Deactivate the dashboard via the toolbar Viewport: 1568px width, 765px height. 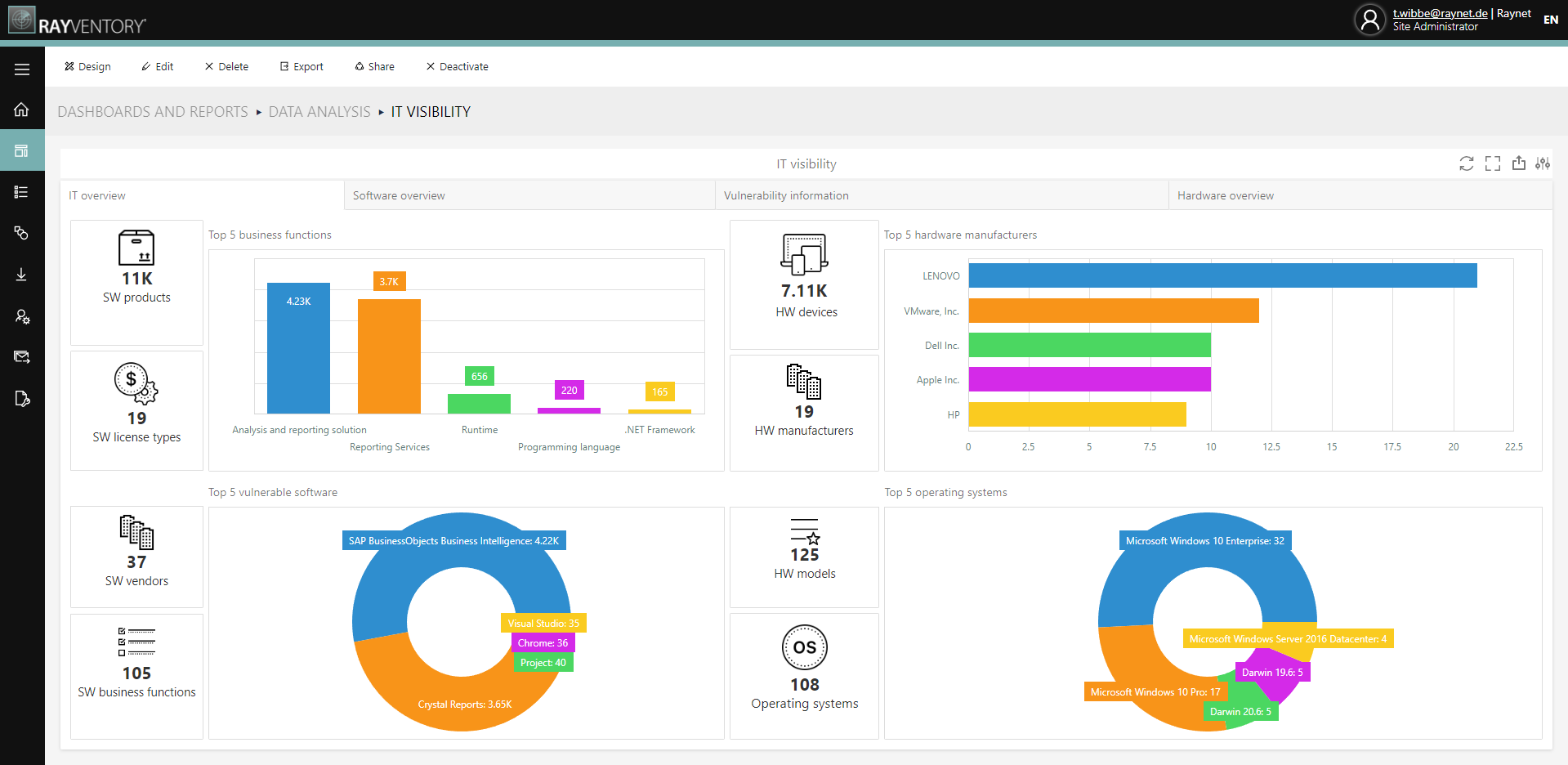457,66
